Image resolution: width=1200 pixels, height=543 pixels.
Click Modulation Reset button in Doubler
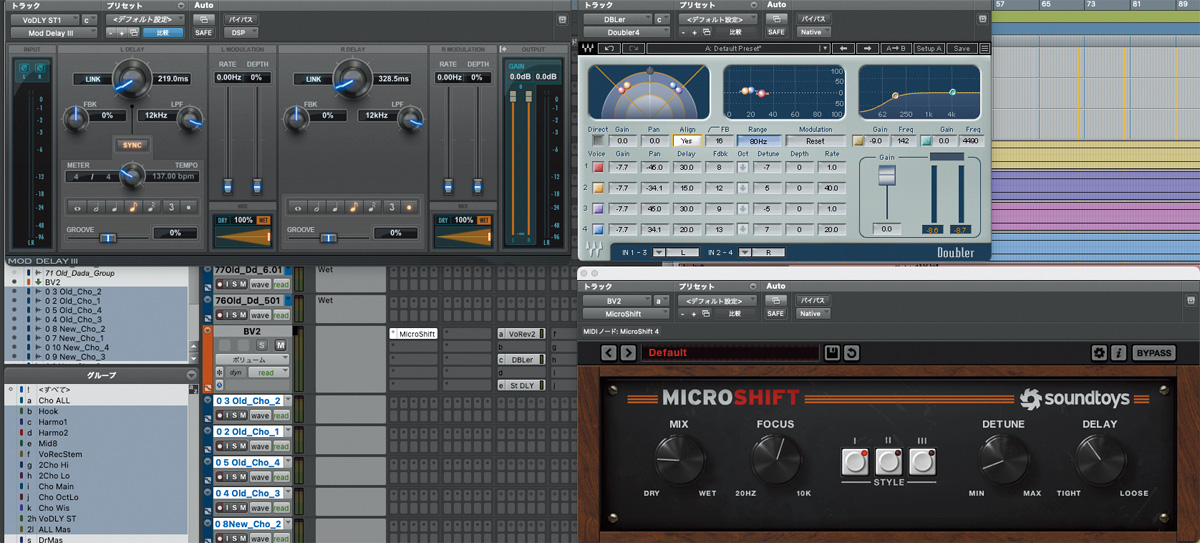815,141
